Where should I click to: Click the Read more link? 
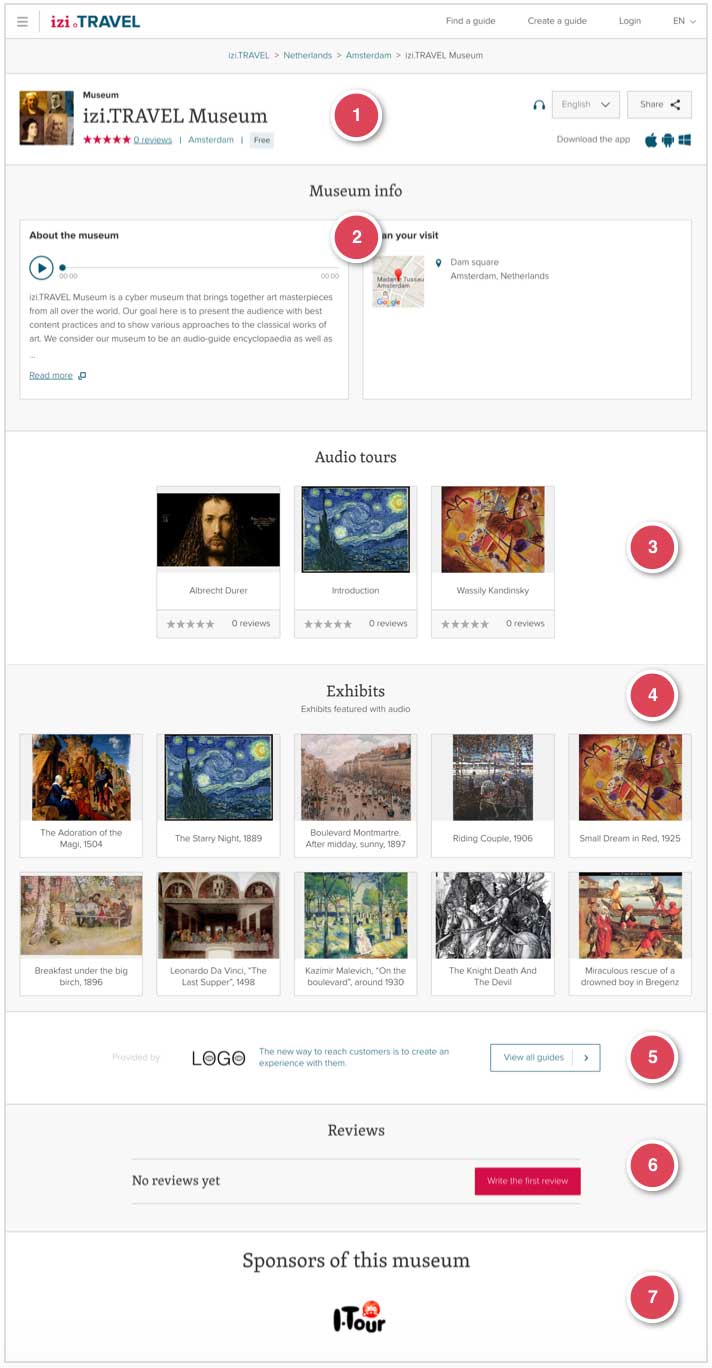[51, 376]
